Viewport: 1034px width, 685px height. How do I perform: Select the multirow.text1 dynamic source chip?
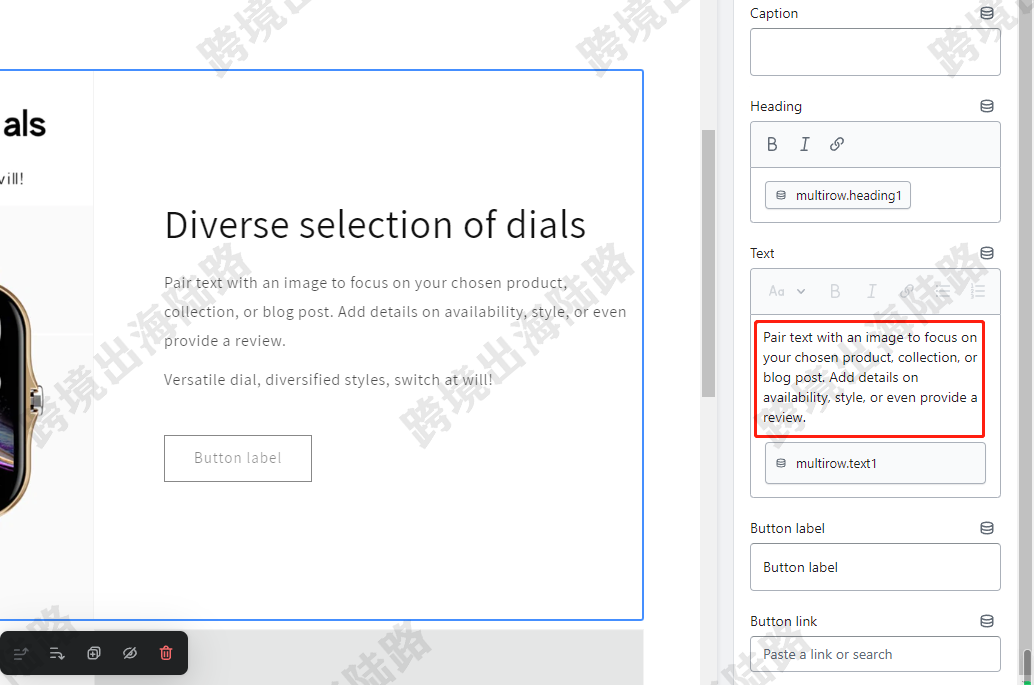(875, 463)
